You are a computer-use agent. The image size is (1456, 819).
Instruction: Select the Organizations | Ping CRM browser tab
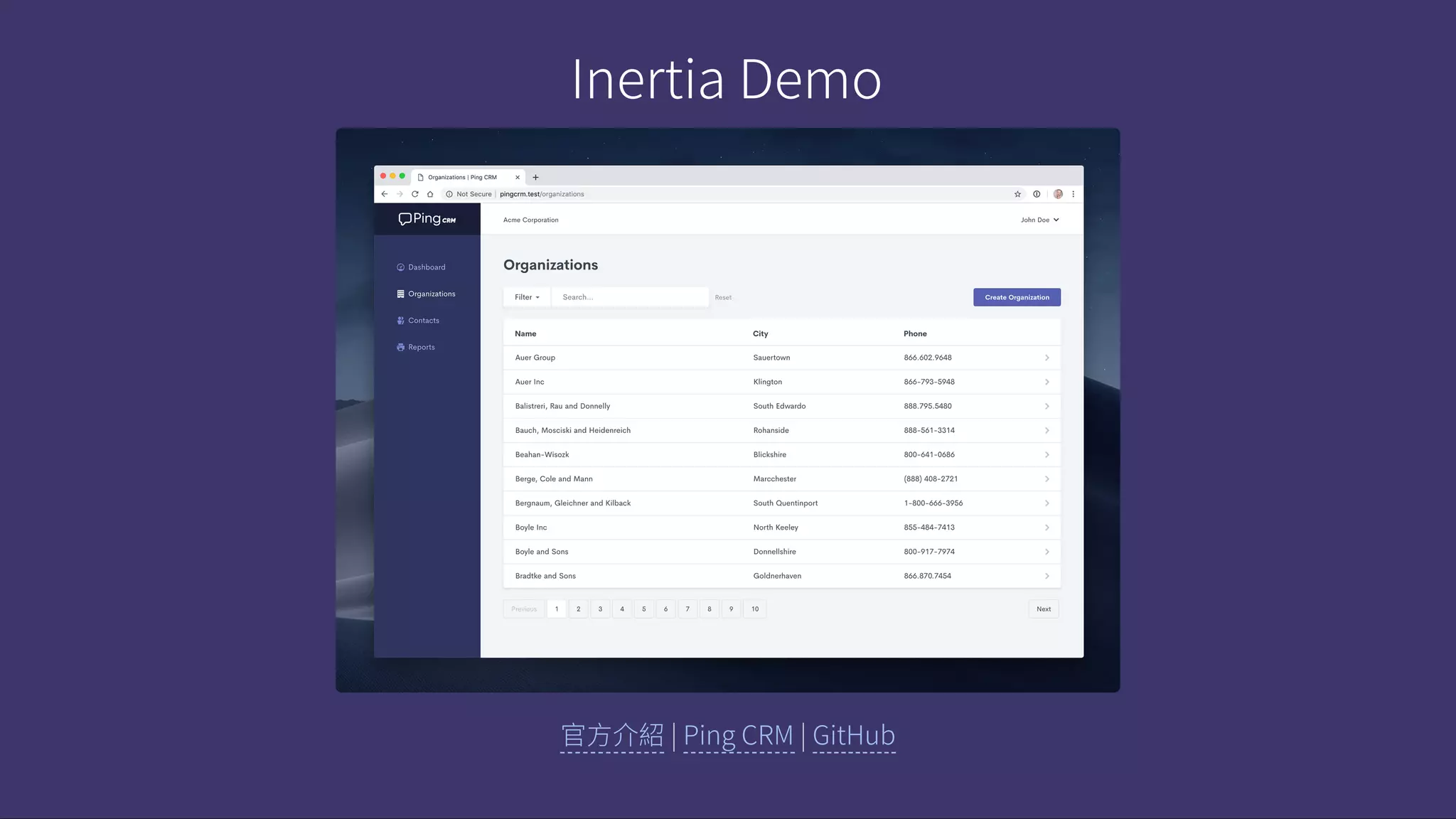[466, 178]
